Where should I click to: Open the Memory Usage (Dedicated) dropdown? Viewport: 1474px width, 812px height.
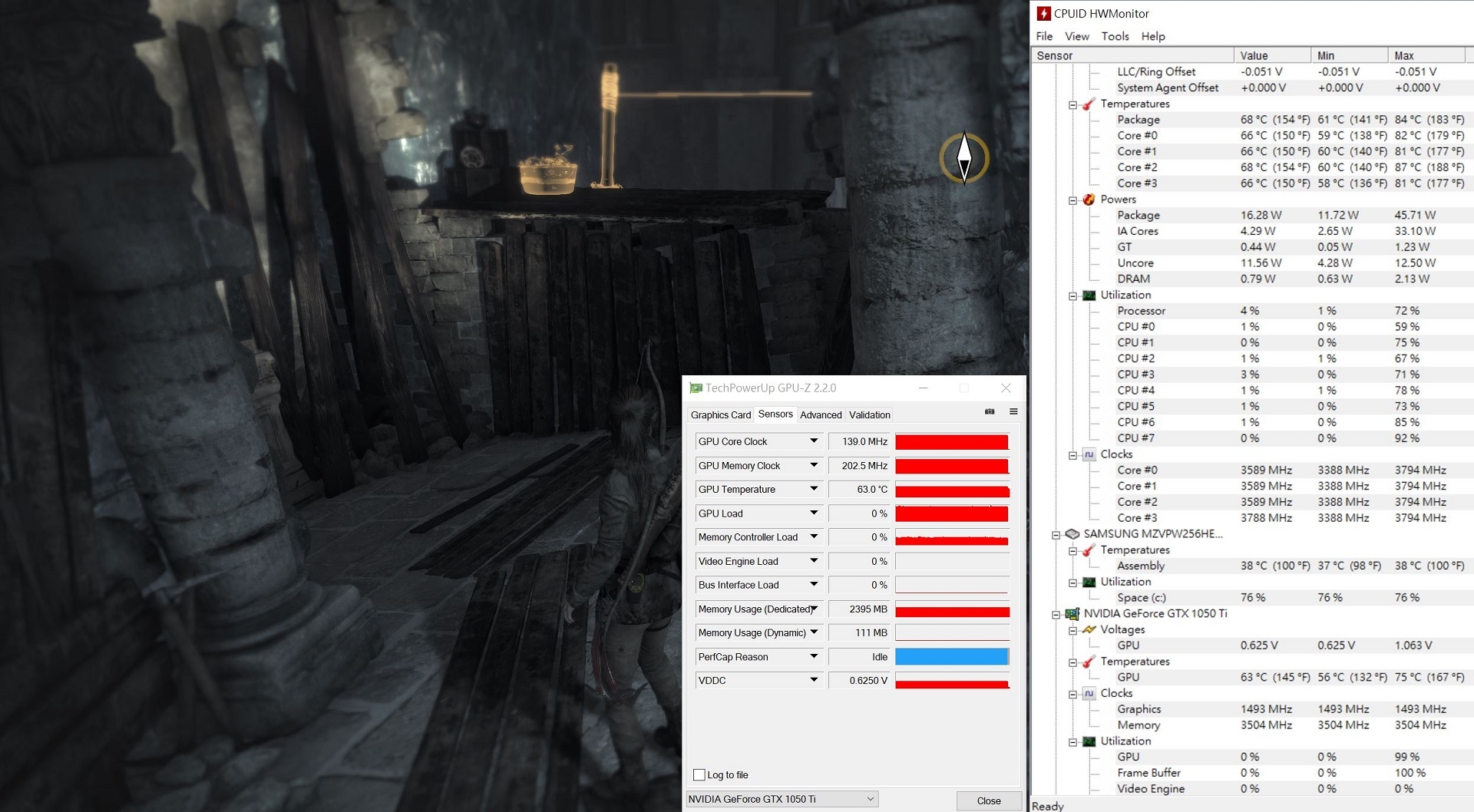(814, 609)
